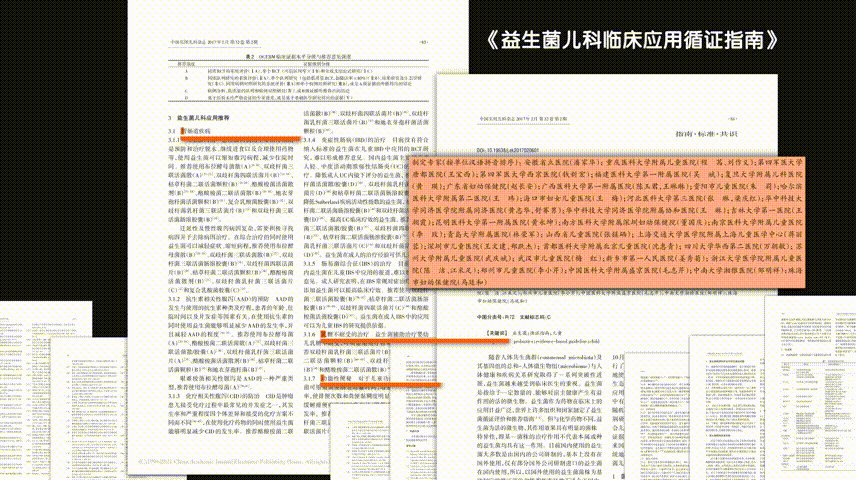Click the title 《益生菌儿科临床应用循证指南》
This screenshot has width=856, height=480.
[632, 40]
